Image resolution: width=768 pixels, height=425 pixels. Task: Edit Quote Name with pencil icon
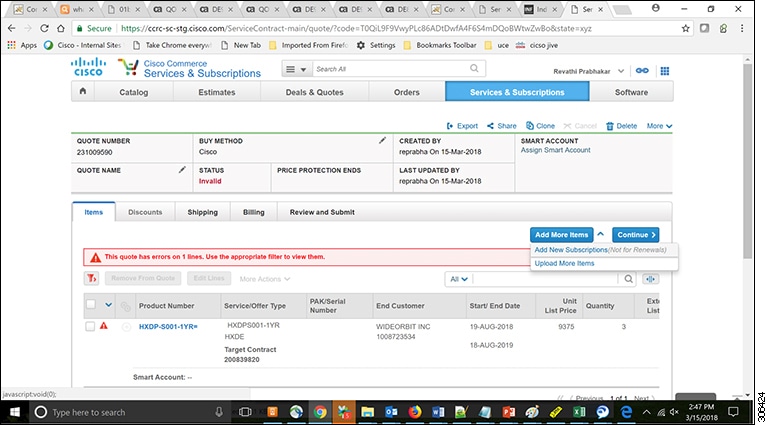[182, 170]
